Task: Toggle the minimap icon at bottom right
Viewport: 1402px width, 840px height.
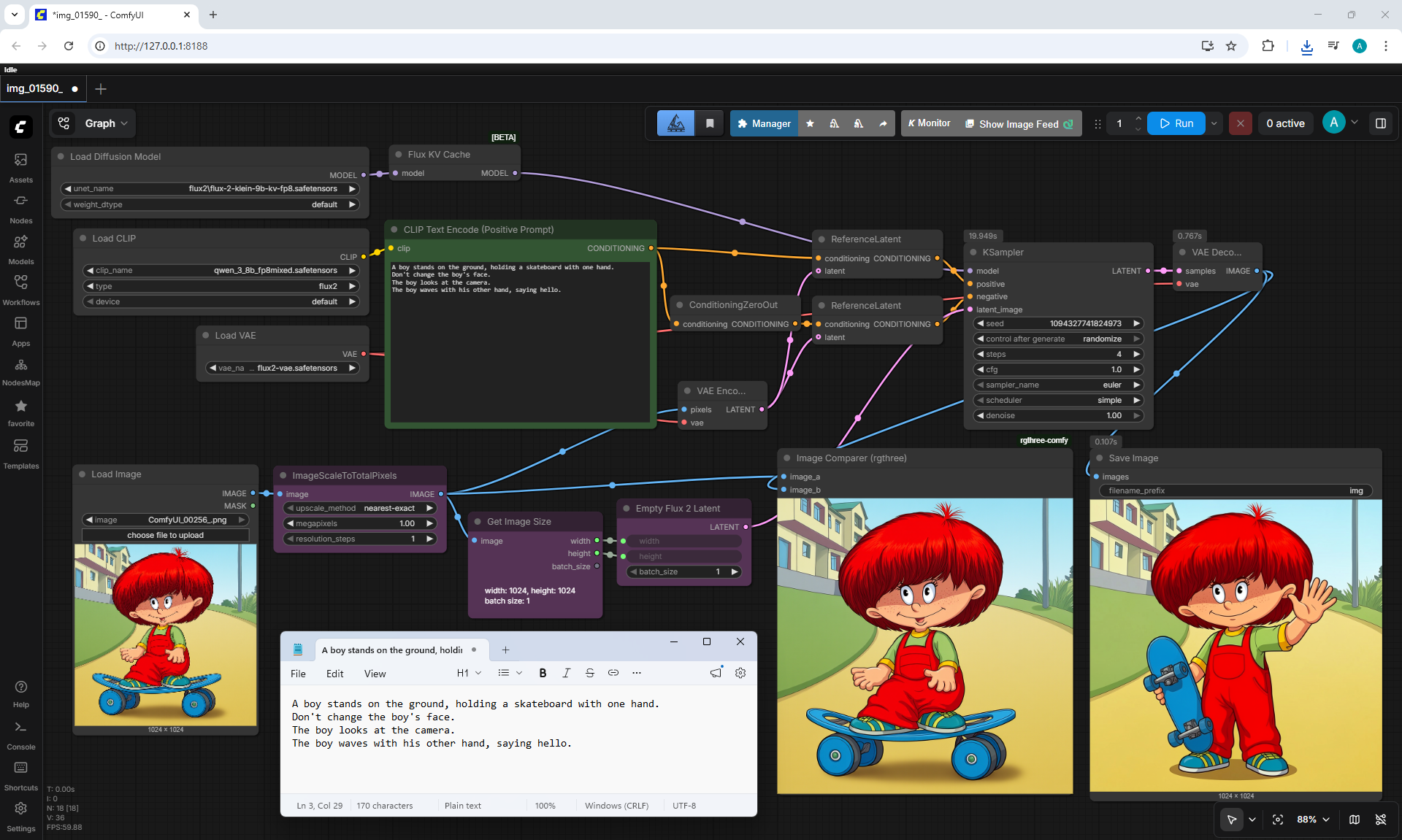Action: pyautogui.click(x=1355, y=820)
